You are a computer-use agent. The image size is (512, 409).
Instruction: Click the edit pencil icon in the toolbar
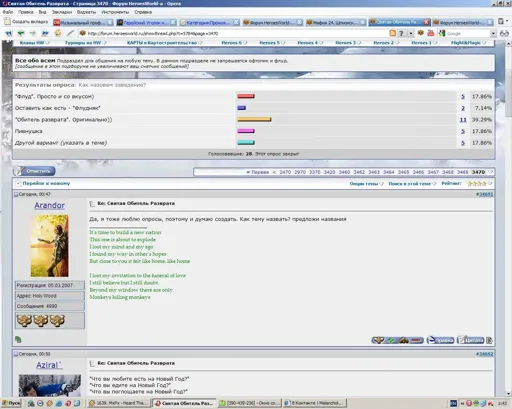point(70,33)
